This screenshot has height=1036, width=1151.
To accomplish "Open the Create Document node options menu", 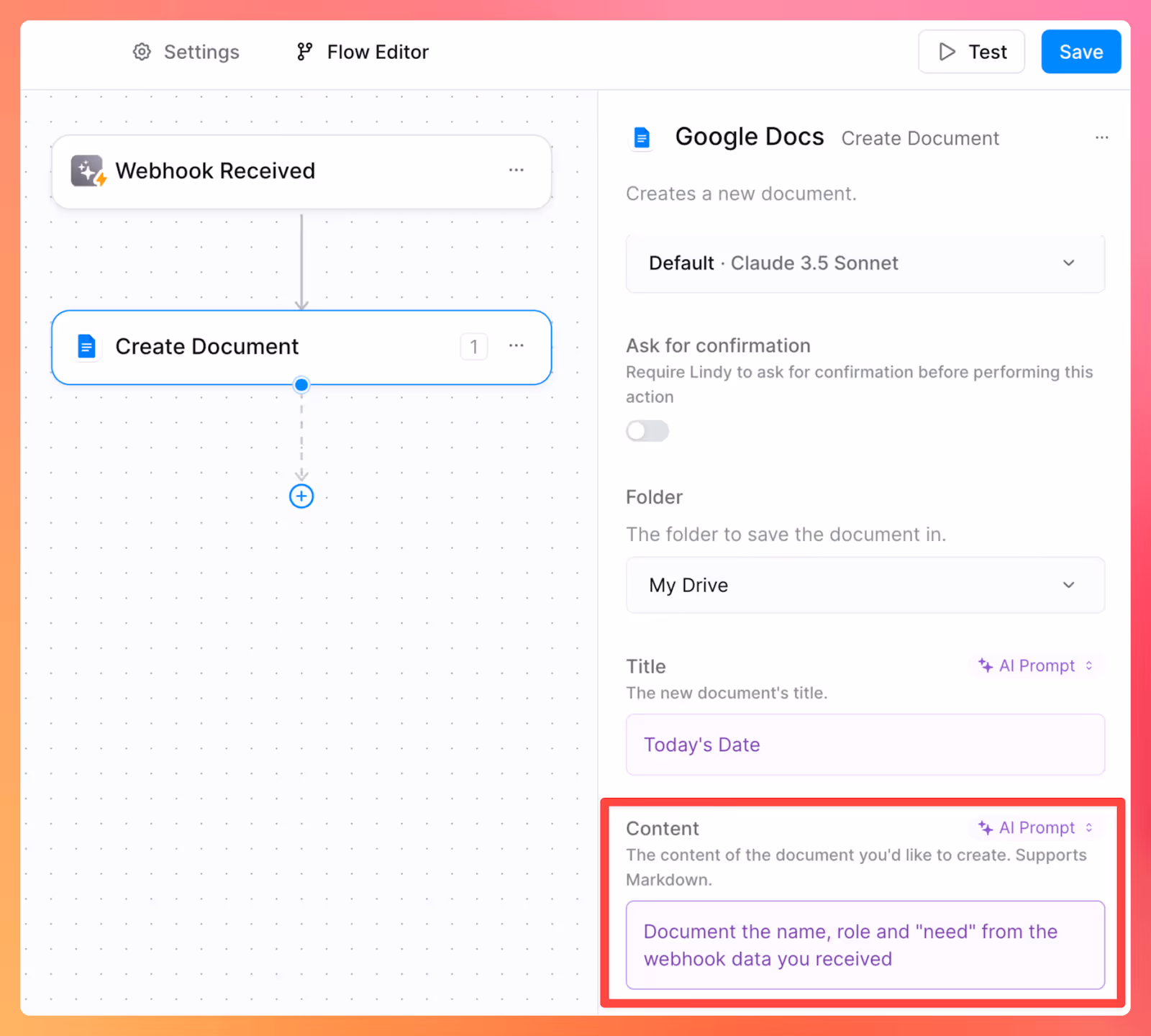I will click(x=517, y=345).
